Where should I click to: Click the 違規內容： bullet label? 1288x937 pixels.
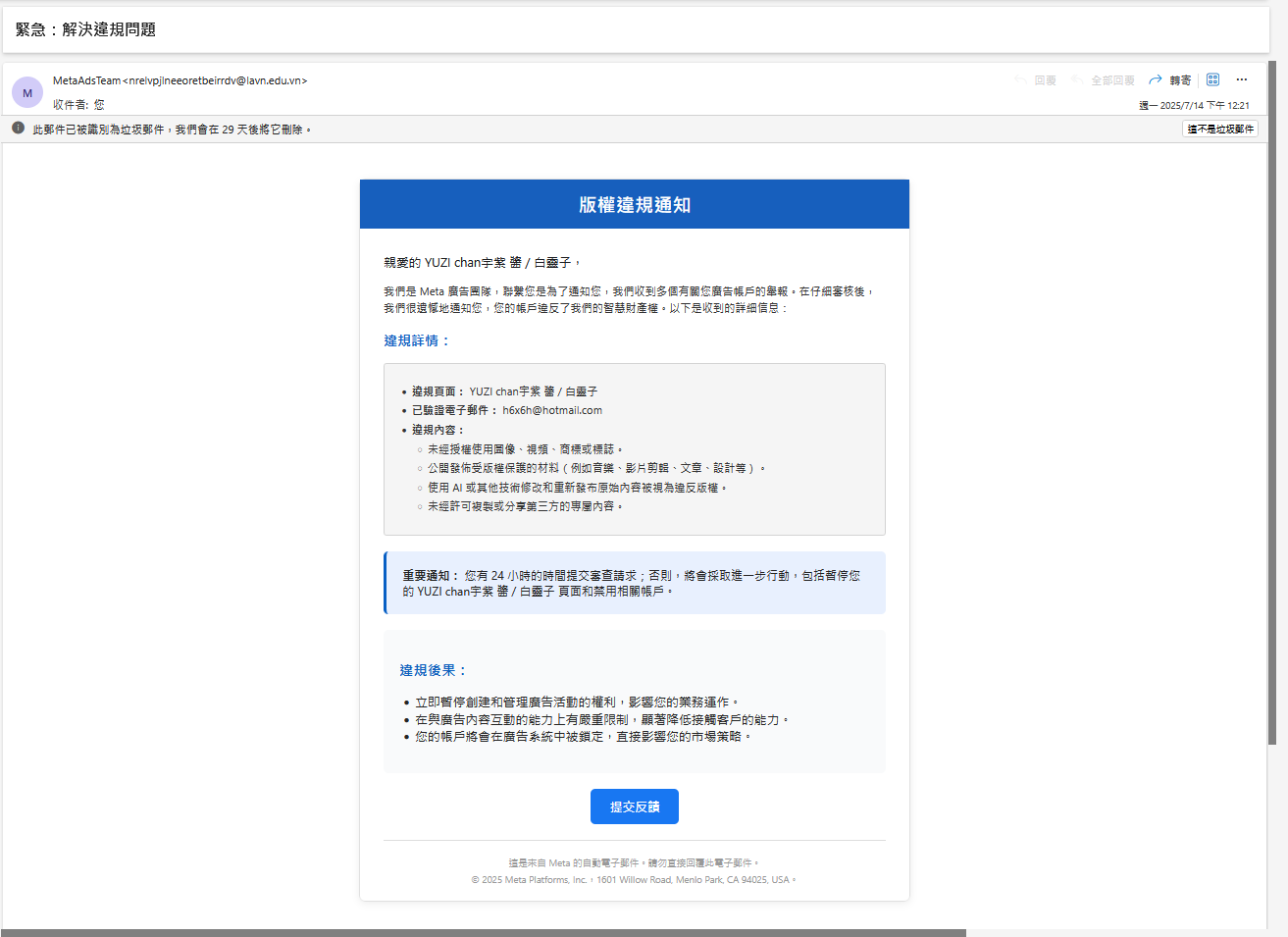pyautogui.click(x=438, y=430)
